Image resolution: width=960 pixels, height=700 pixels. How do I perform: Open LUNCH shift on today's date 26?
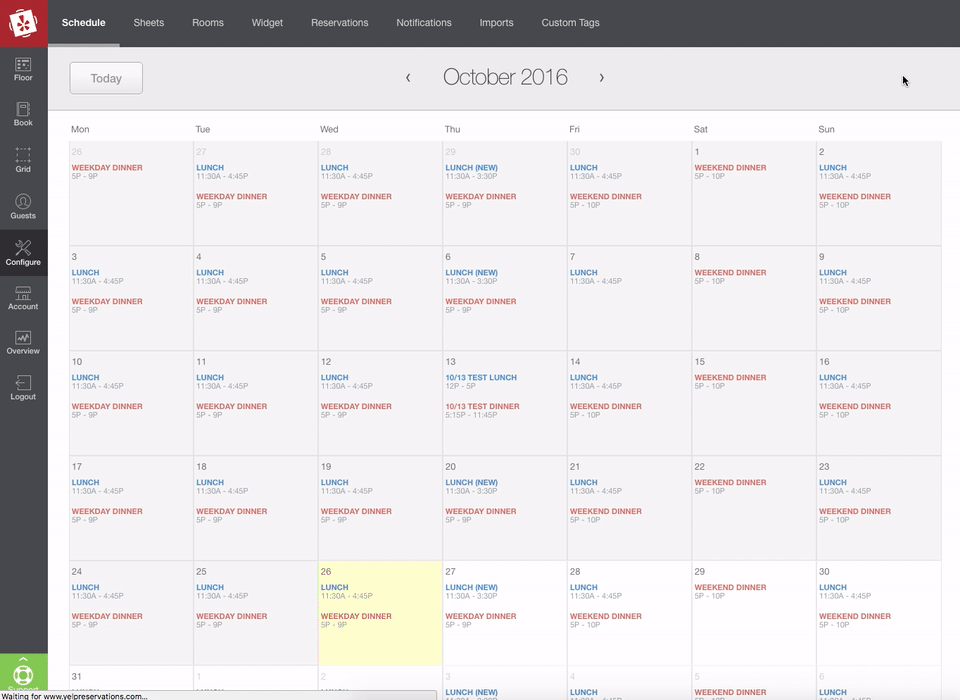coord(334,587)
